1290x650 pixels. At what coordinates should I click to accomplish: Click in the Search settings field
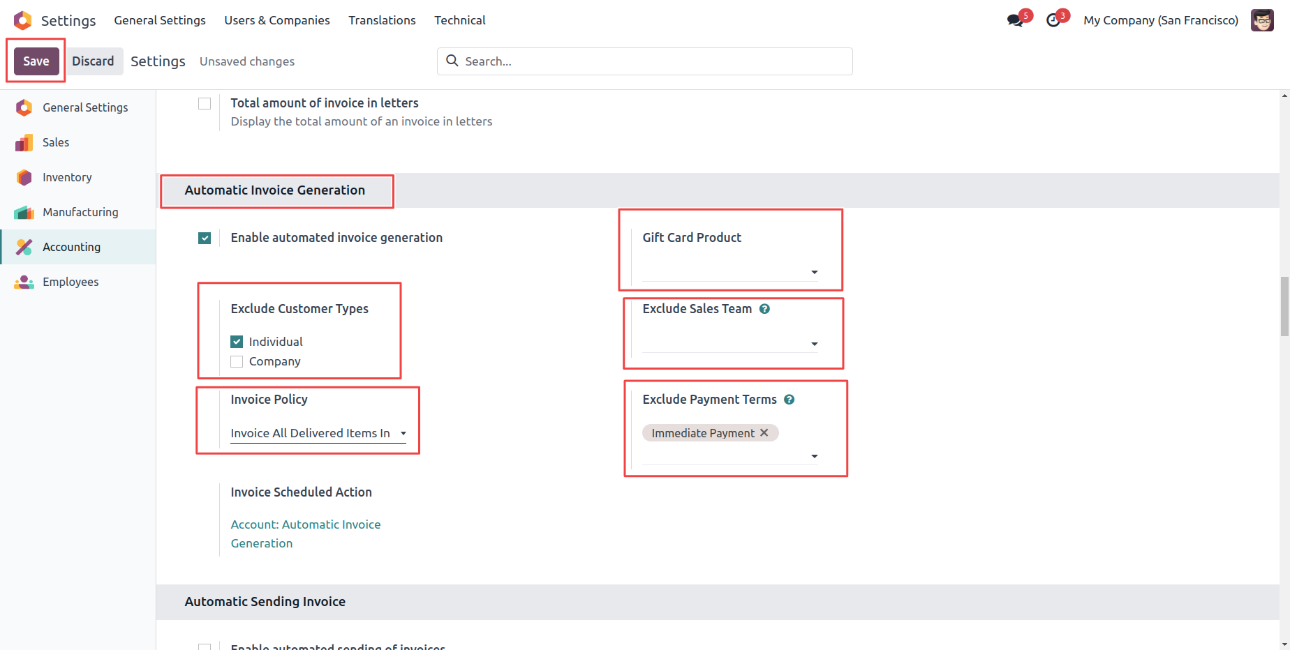[x=650, y=61]
